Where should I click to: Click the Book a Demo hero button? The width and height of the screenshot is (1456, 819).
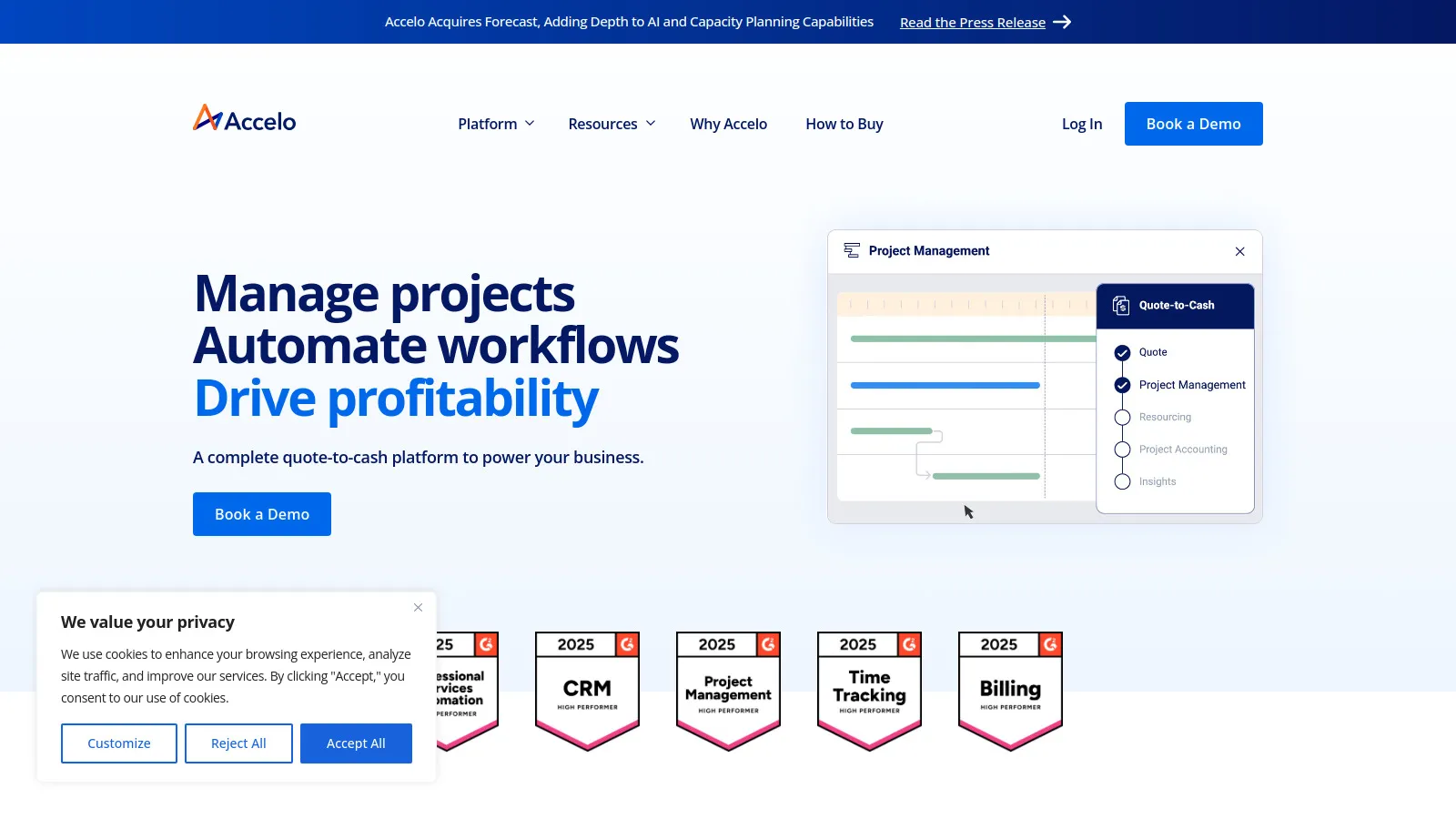261,513
